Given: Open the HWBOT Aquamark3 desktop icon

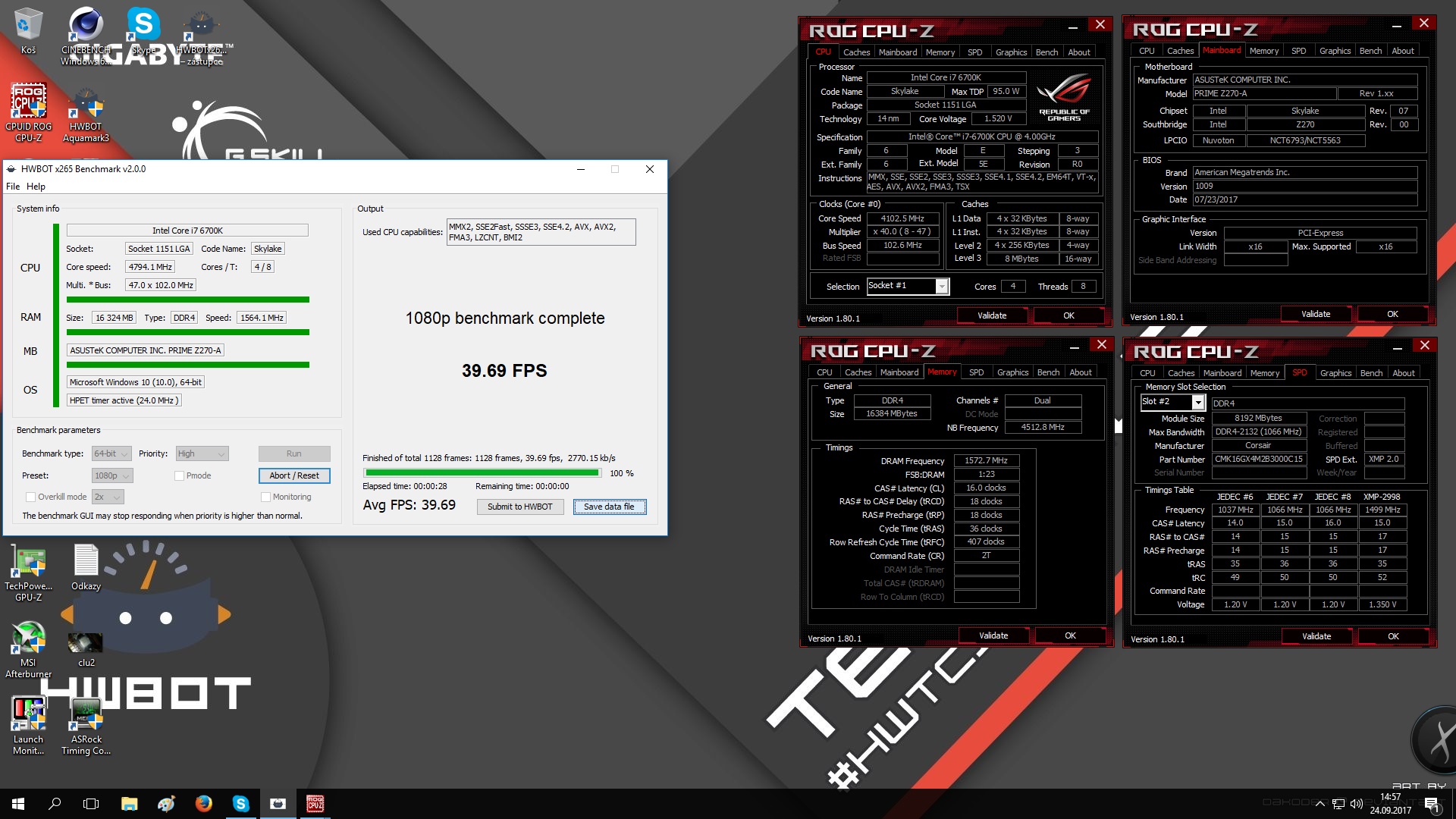Looking at the screenshot, I should click(86, 112).
